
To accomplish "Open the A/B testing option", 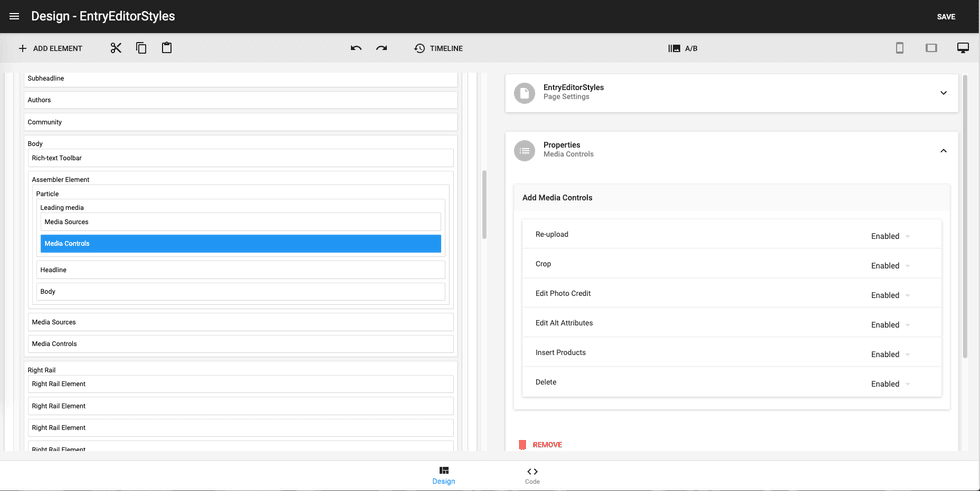I will pyautogui.click(x=683, y=48).
